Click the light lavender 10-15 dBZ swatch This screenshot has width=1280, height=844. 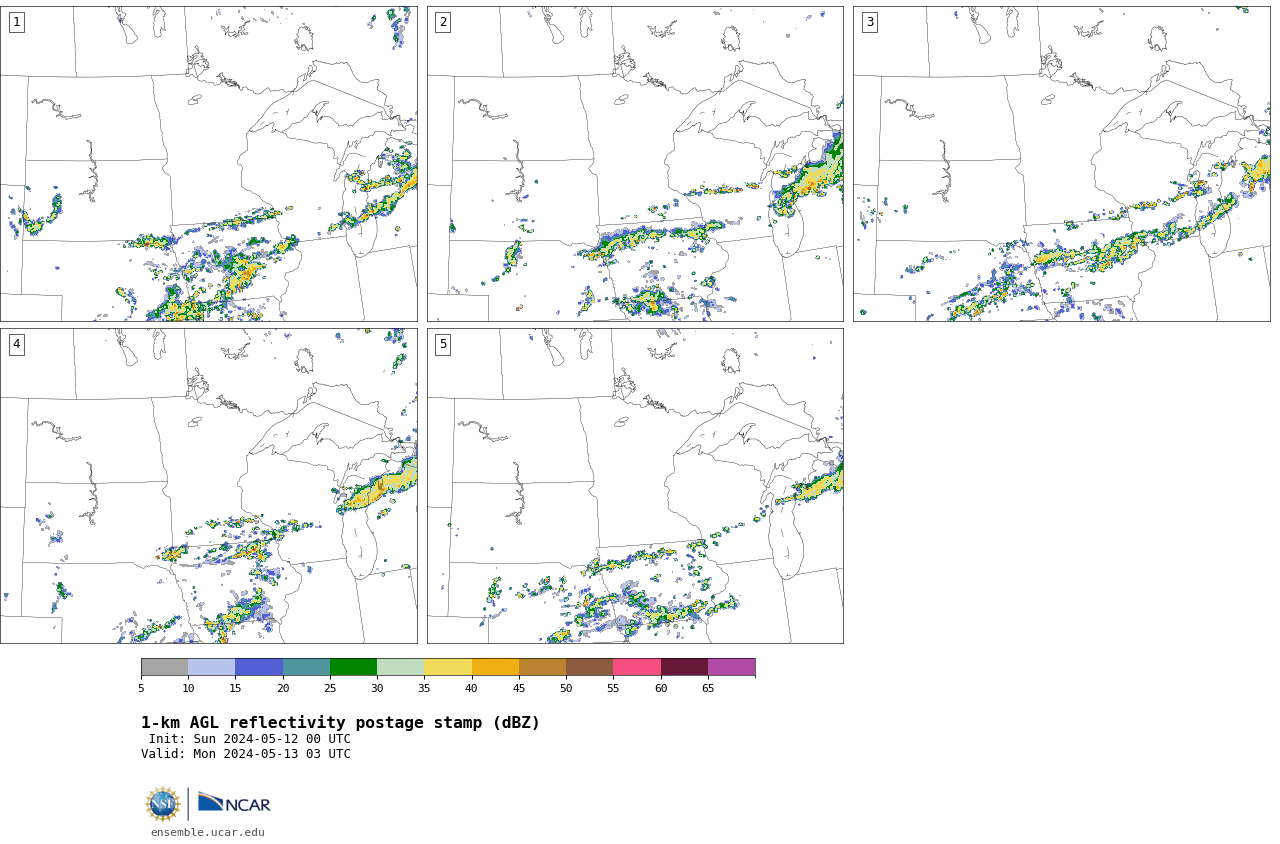coord(212,667)
